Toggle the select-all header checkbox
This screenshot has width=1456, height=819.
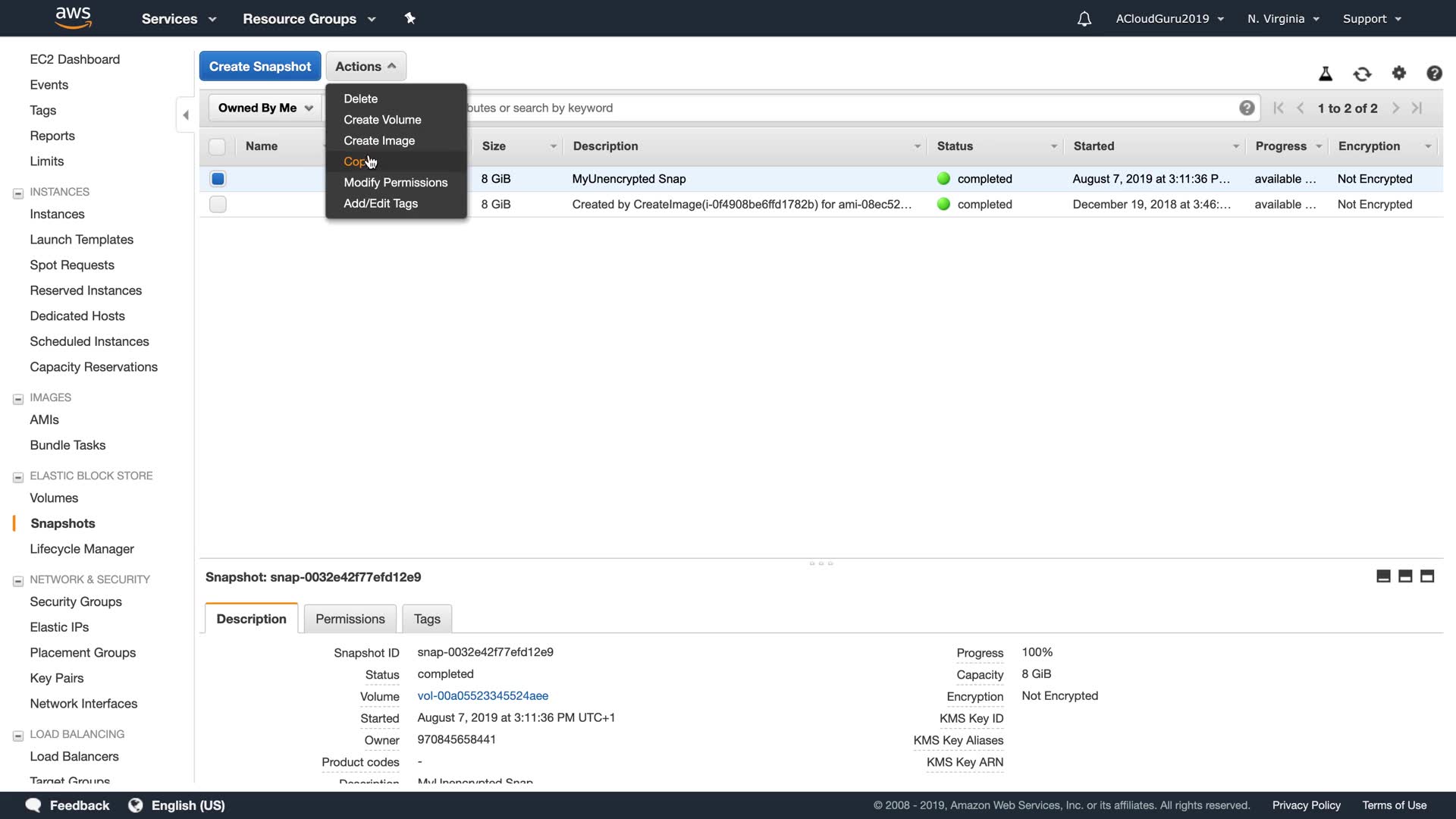coord(218,146)
